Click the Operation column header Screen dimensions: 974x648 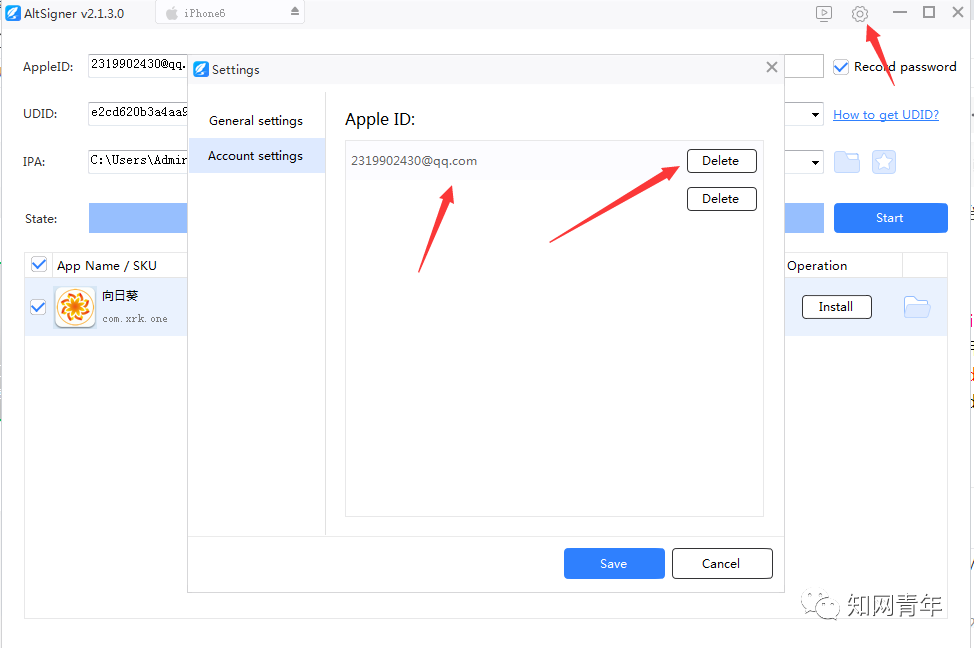816,266
